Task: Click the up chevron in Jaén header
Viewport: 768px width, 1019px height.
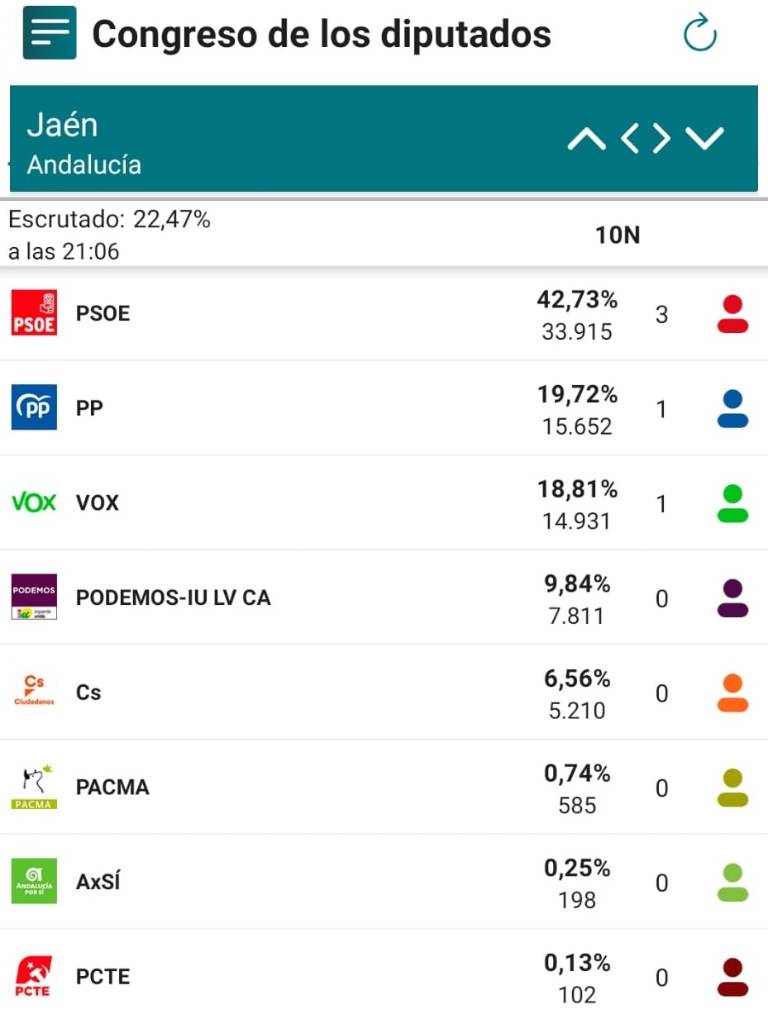Action: coord(587,138)
